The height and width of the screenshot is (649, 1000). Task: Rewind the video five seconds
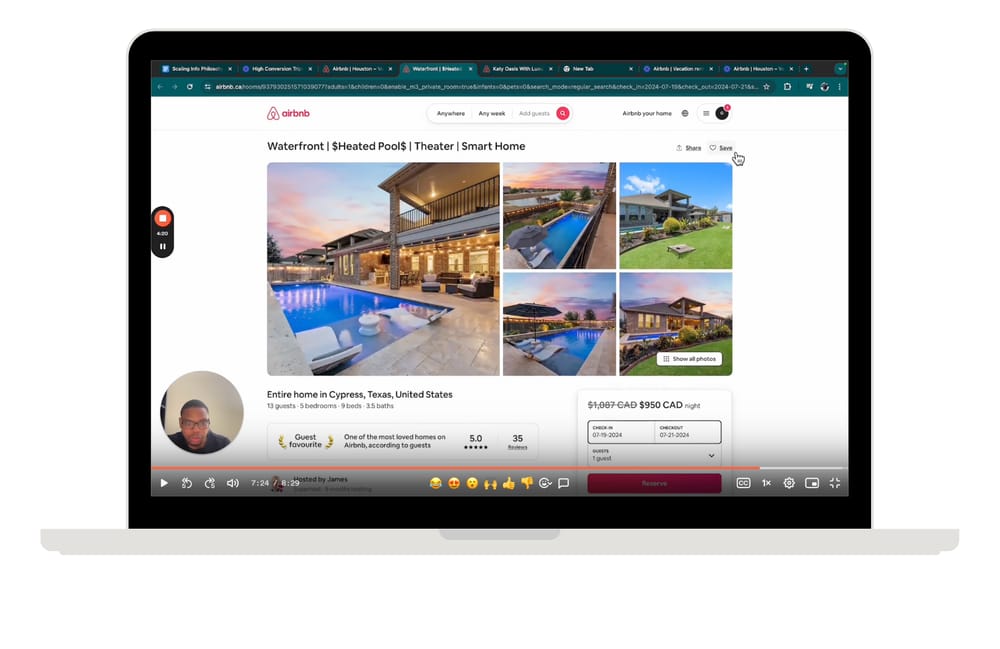[187, 483]
